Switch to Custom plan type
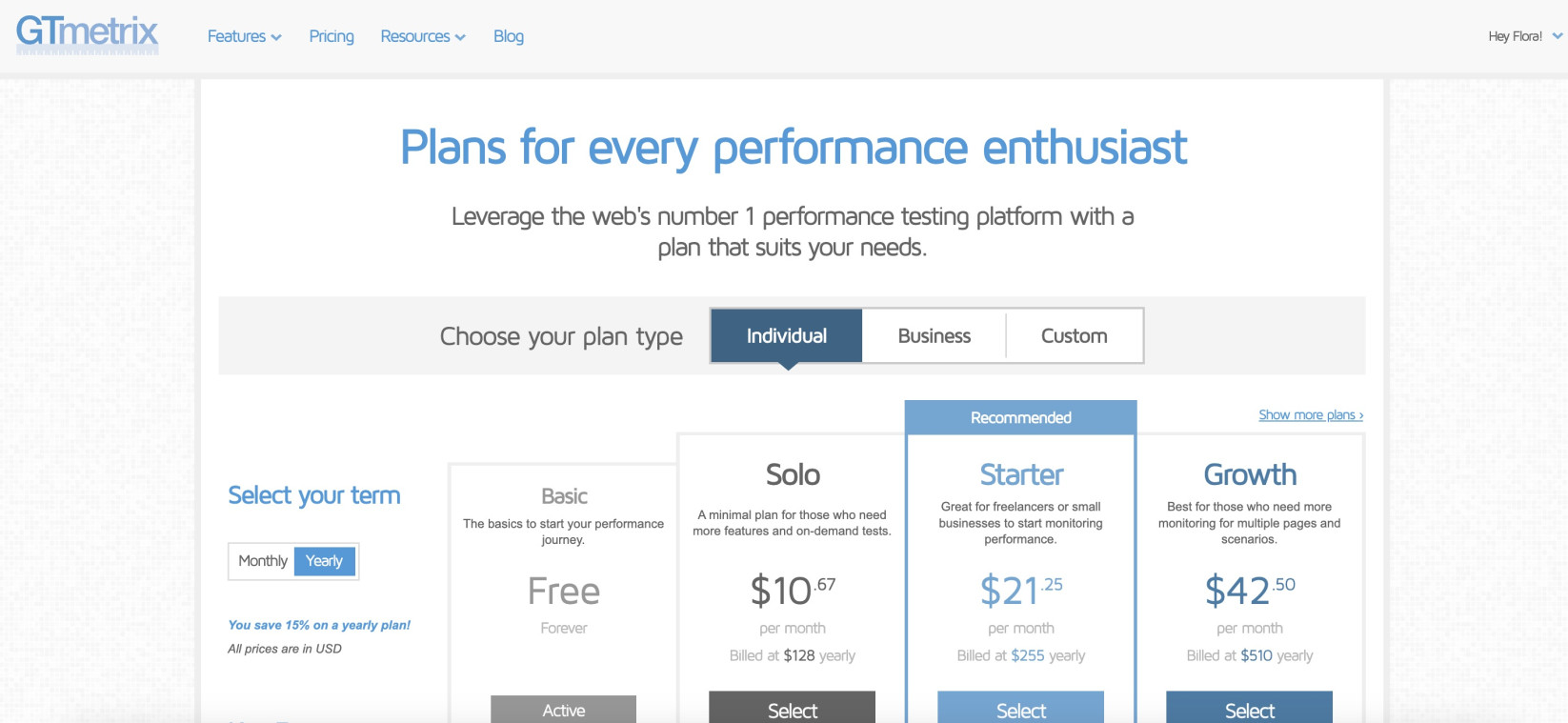Viewport: 1568px width, 723px height. (1074, 335)
